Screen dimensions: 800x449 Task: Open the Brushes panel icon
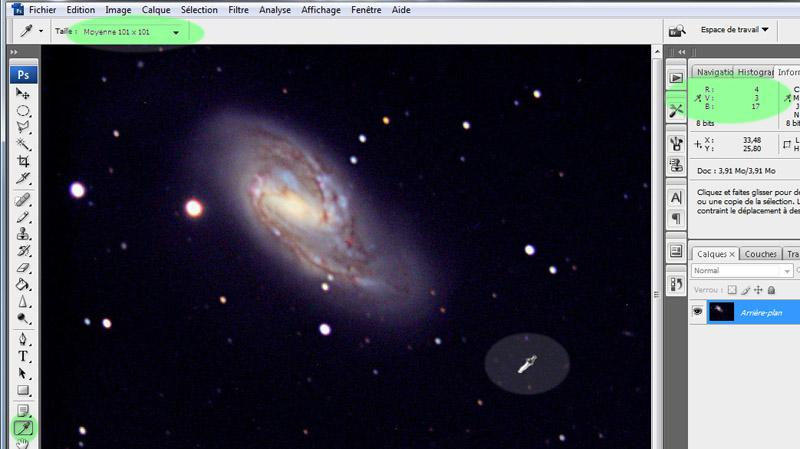(676, 143)
